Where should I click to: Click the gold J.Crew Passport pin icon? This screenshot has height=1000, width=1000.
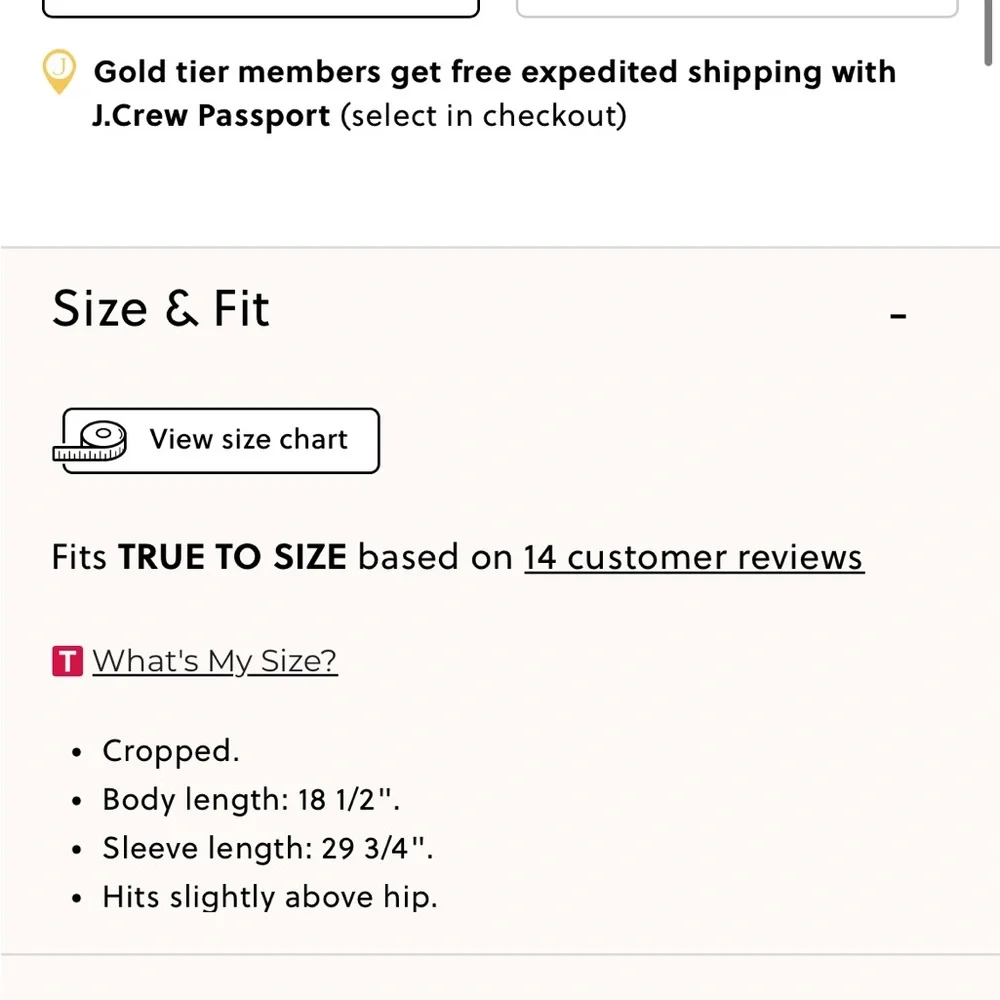(x=59, y=71)
